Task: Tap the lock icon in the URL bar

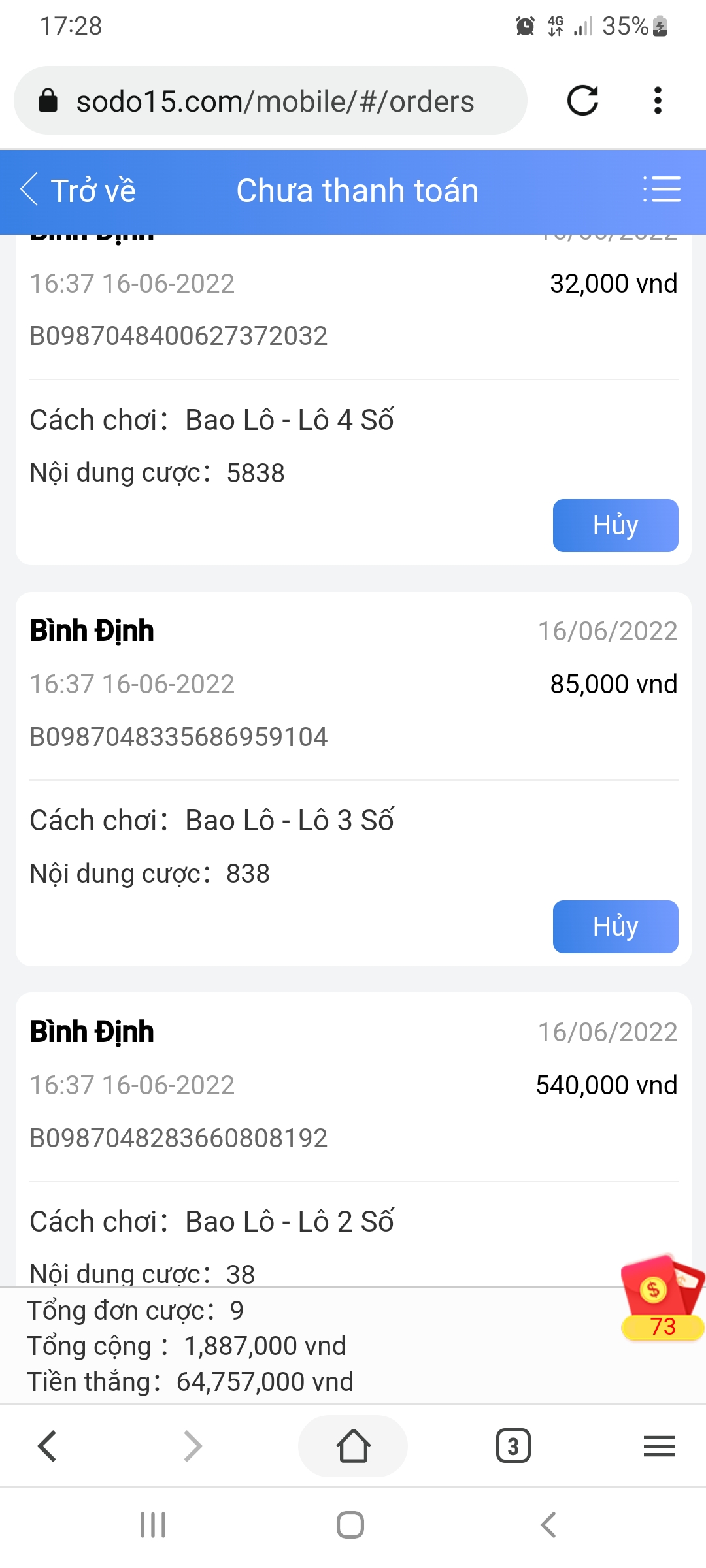Action: pyautogui.click(x=48, y=101)
